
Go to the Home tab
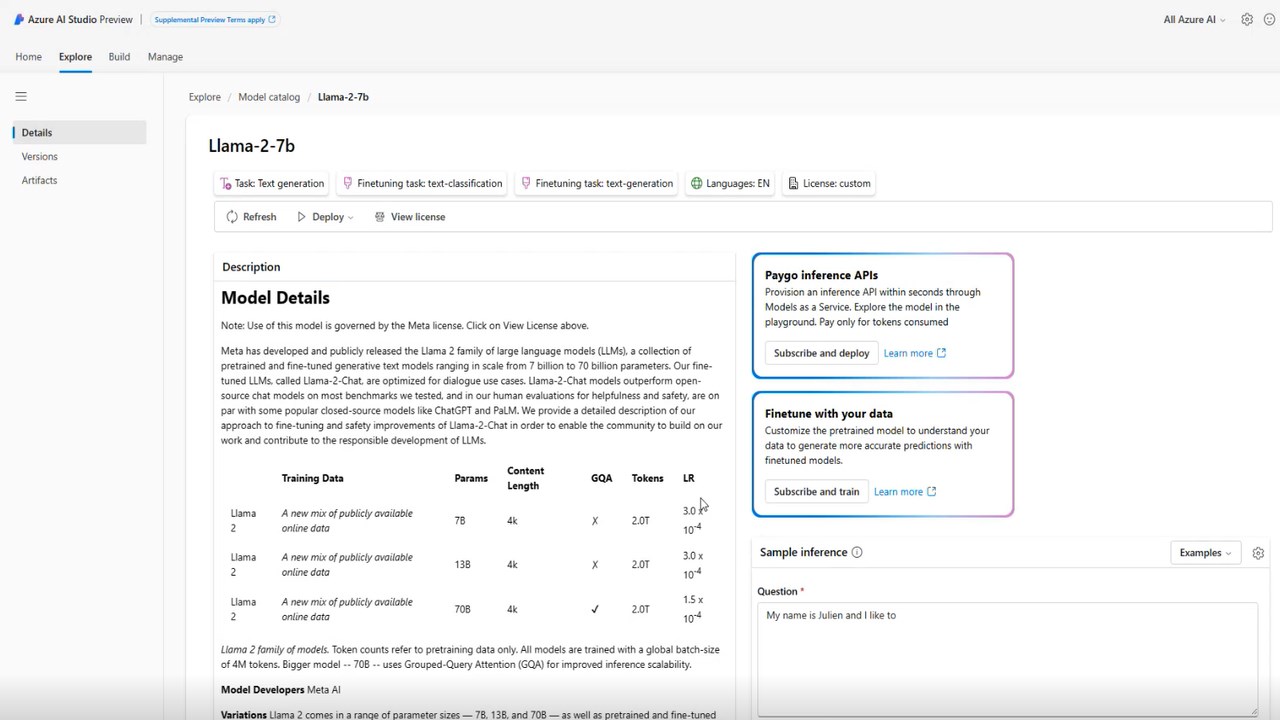click(x=29, y=57)
